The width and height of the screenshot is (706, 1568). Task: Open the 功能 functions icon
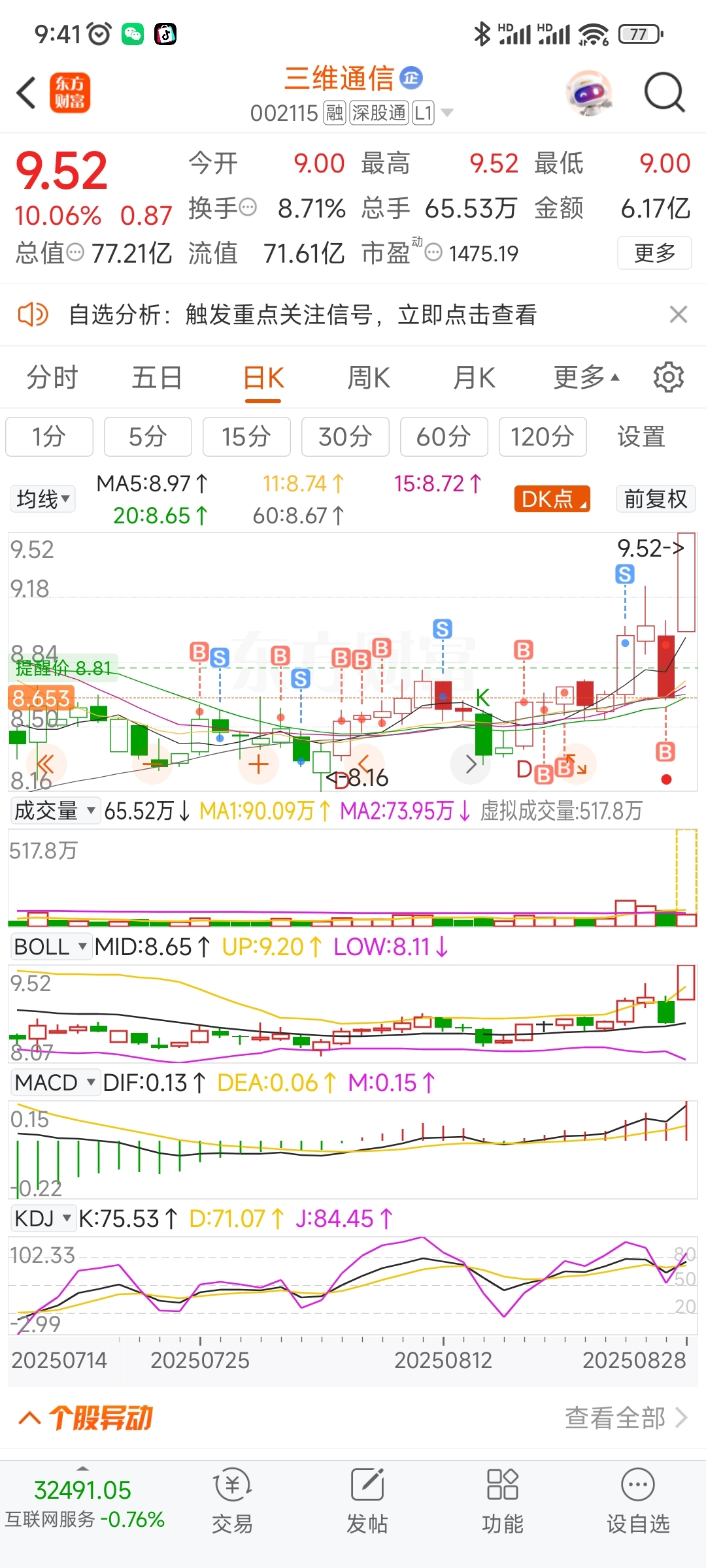pyautogui.click(x=503, y=1501)
